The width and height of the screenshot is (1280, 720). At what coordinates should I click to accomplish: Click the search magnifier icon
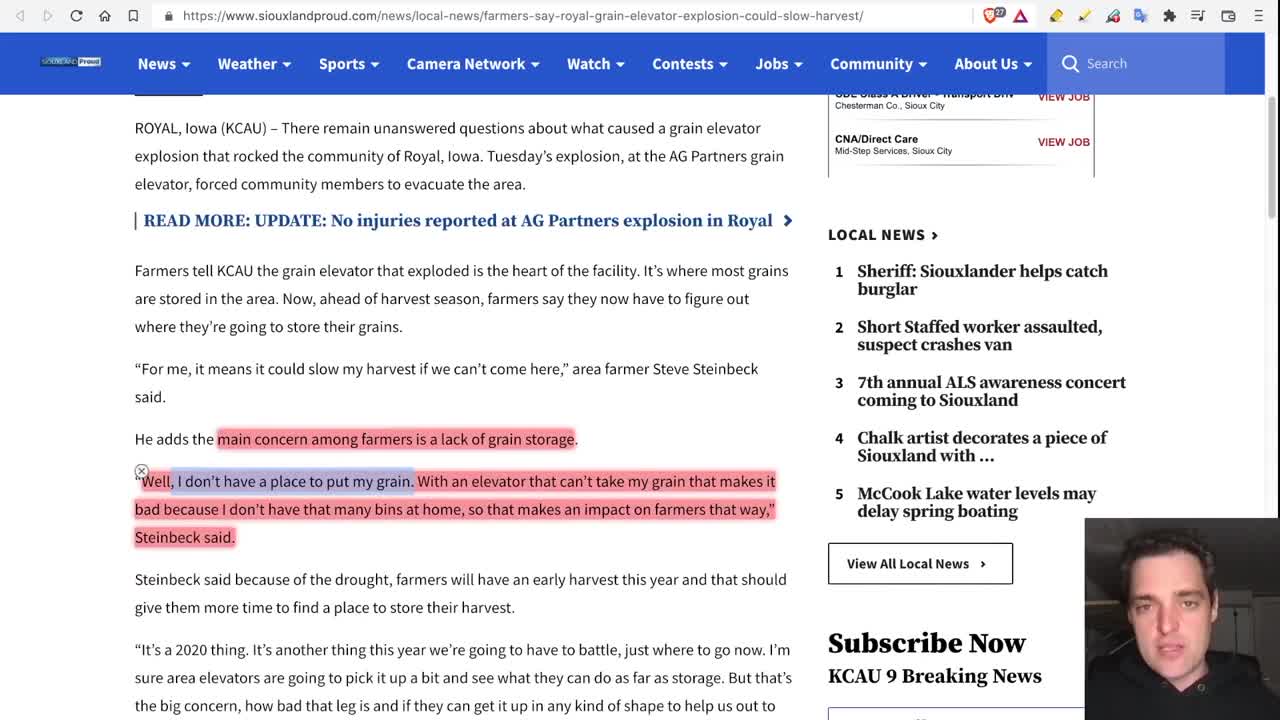pyautogui.click(x=1070, y=63)
